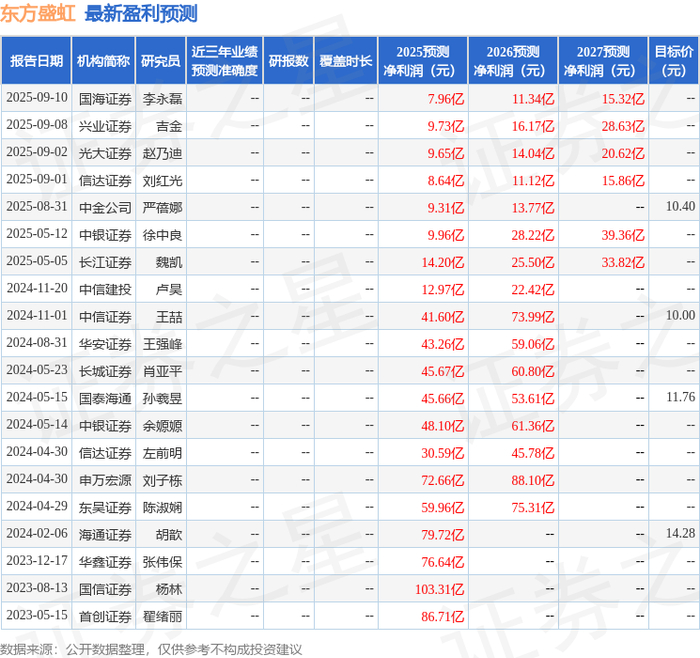
Task: Click institution 东吴证券
Action: pos(105,507)
